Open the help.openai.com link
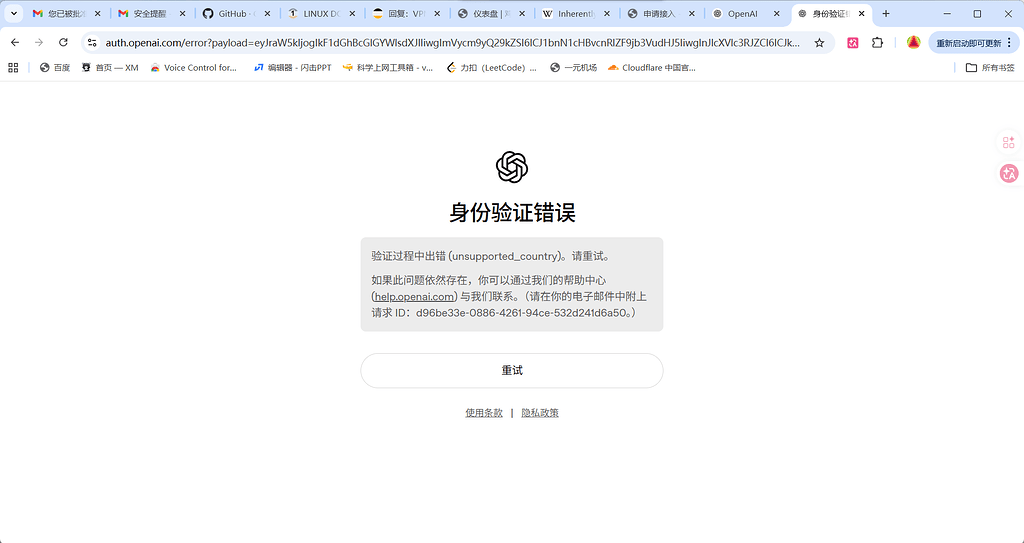1024x543 pixels. pyautogui.click(x=415, y=297)
